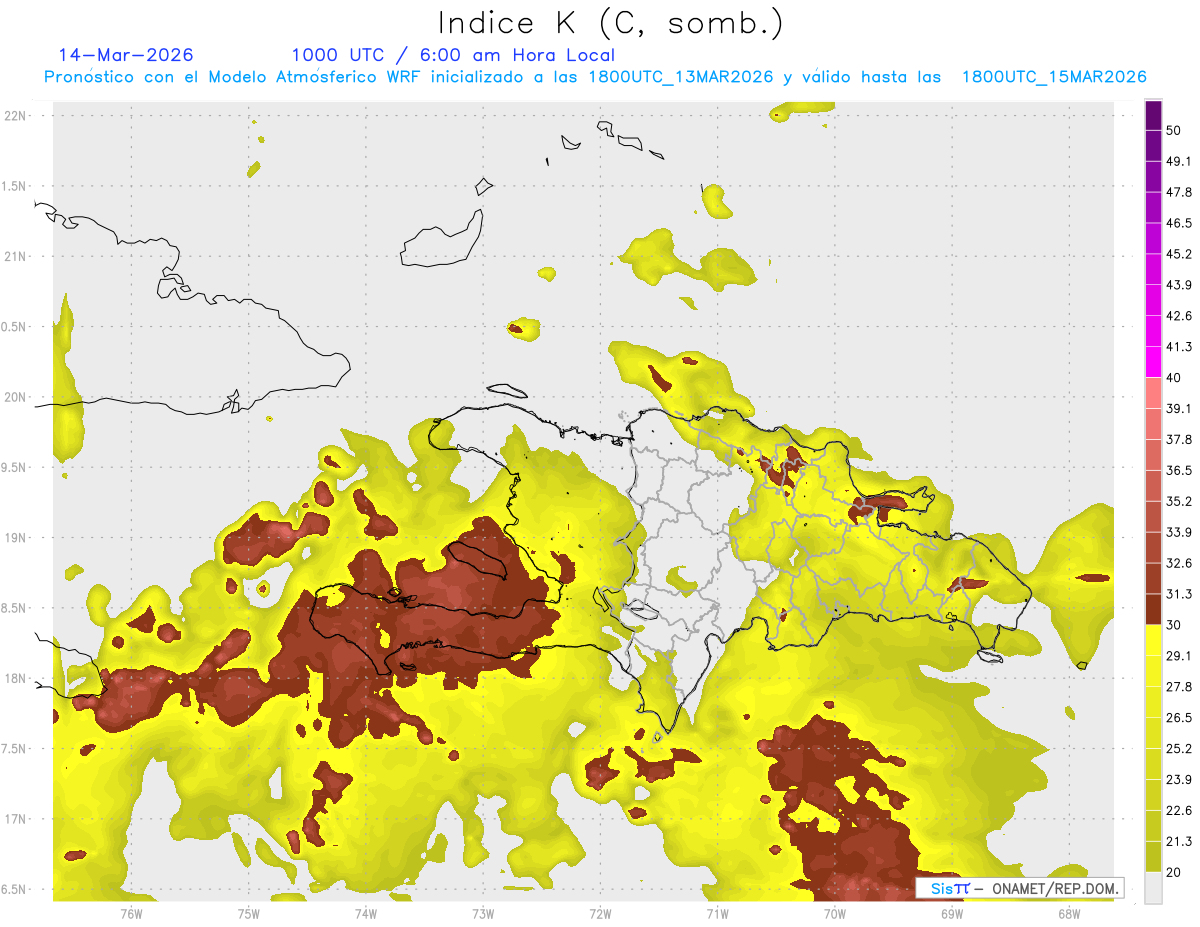The width and height of the screenshot is (1200, 927).
Task: Pick the dark purple swatch above 50
Action: pos(1153,115)
